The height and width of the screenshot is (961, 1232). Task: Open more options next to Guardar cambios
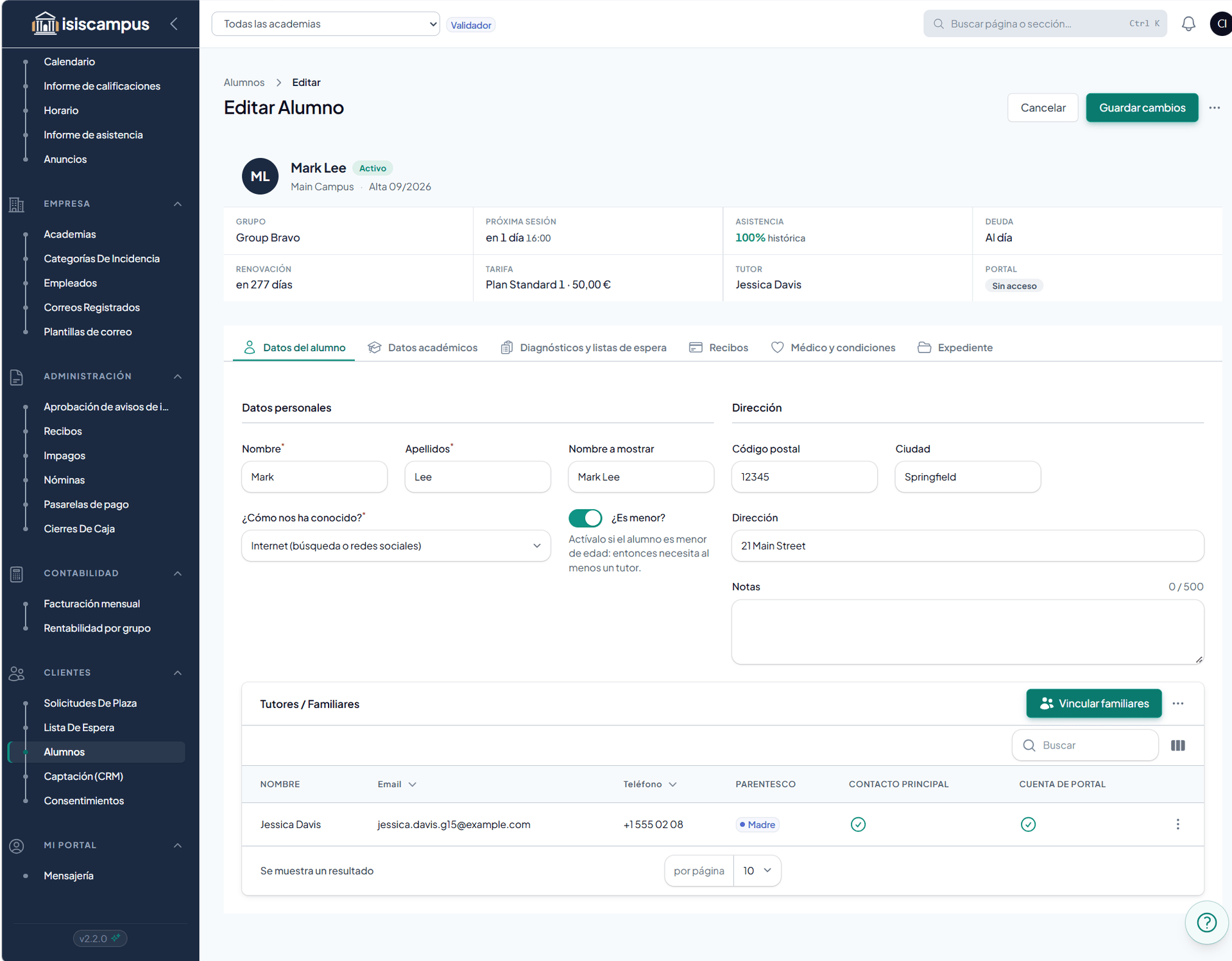coord(1214,108)
